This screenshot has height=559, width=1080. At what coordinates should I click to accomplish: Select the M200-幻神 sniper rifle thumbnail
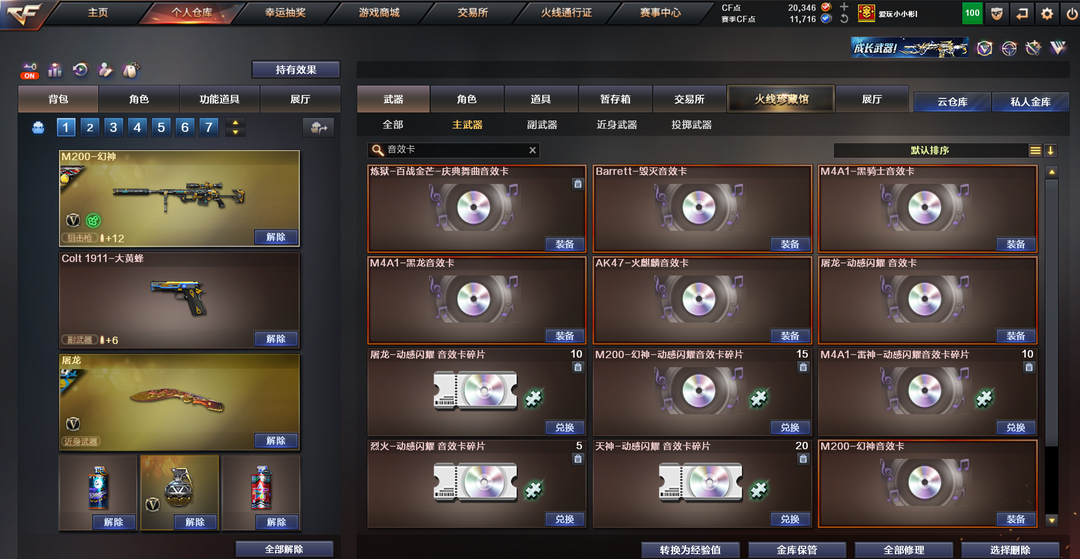(179, 199)
